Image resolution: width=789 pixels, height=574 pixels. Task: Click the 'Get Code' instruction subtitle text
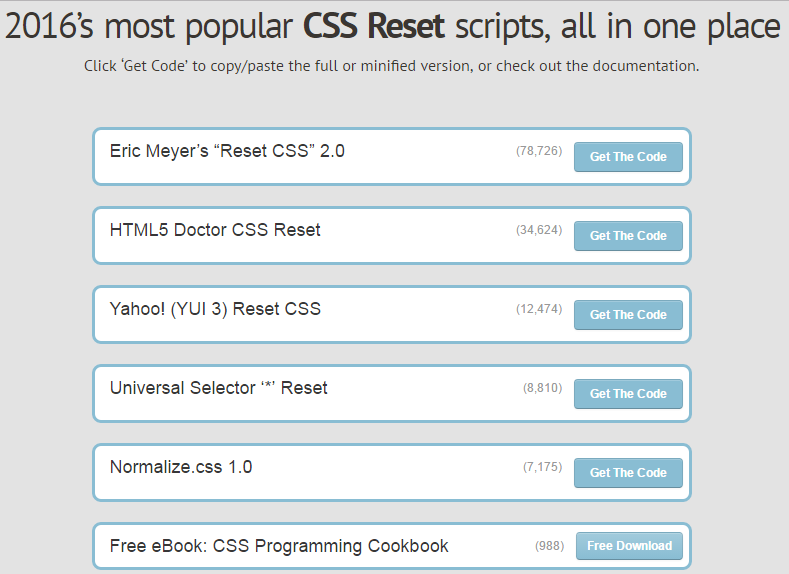click(x=392, y=66)
